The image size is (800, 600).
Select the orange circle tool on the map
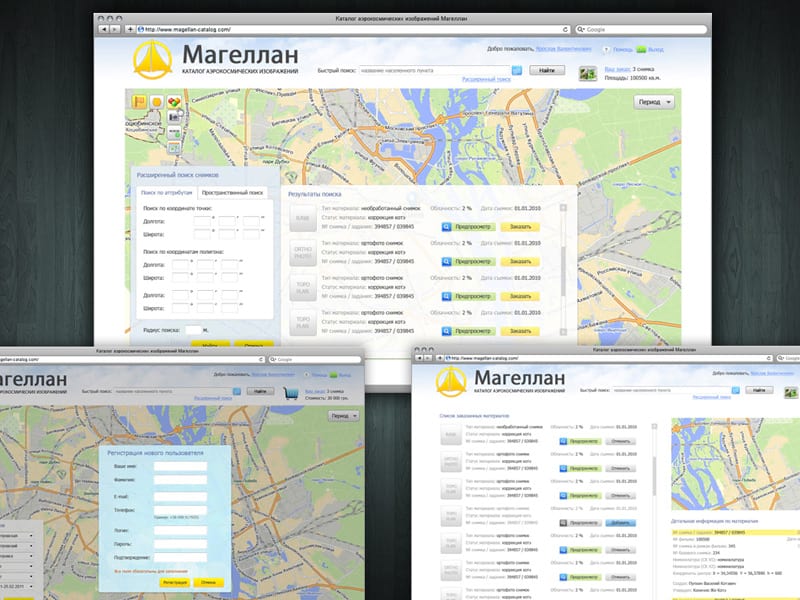click(157, 102)
